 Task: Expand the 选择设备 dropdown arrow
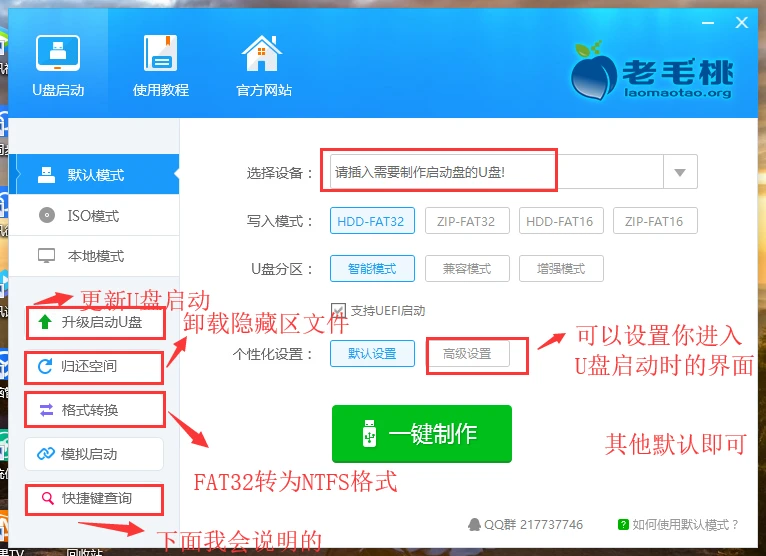coord(680,172)
